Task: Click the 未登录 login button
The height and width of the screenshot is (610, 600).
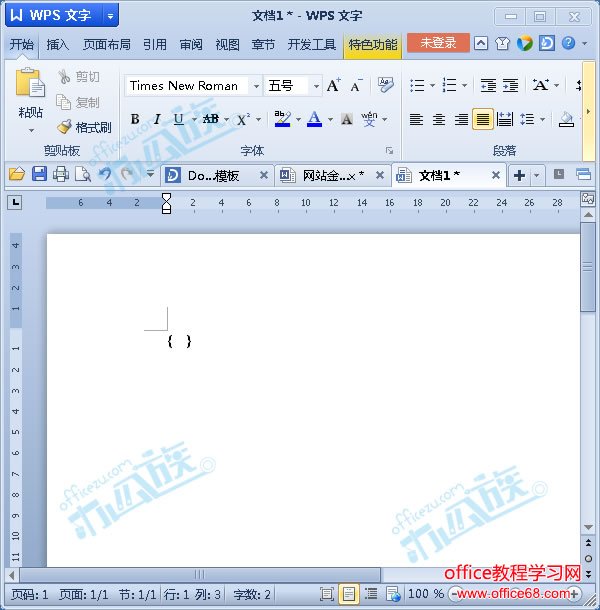Action: tap(438, 42)
